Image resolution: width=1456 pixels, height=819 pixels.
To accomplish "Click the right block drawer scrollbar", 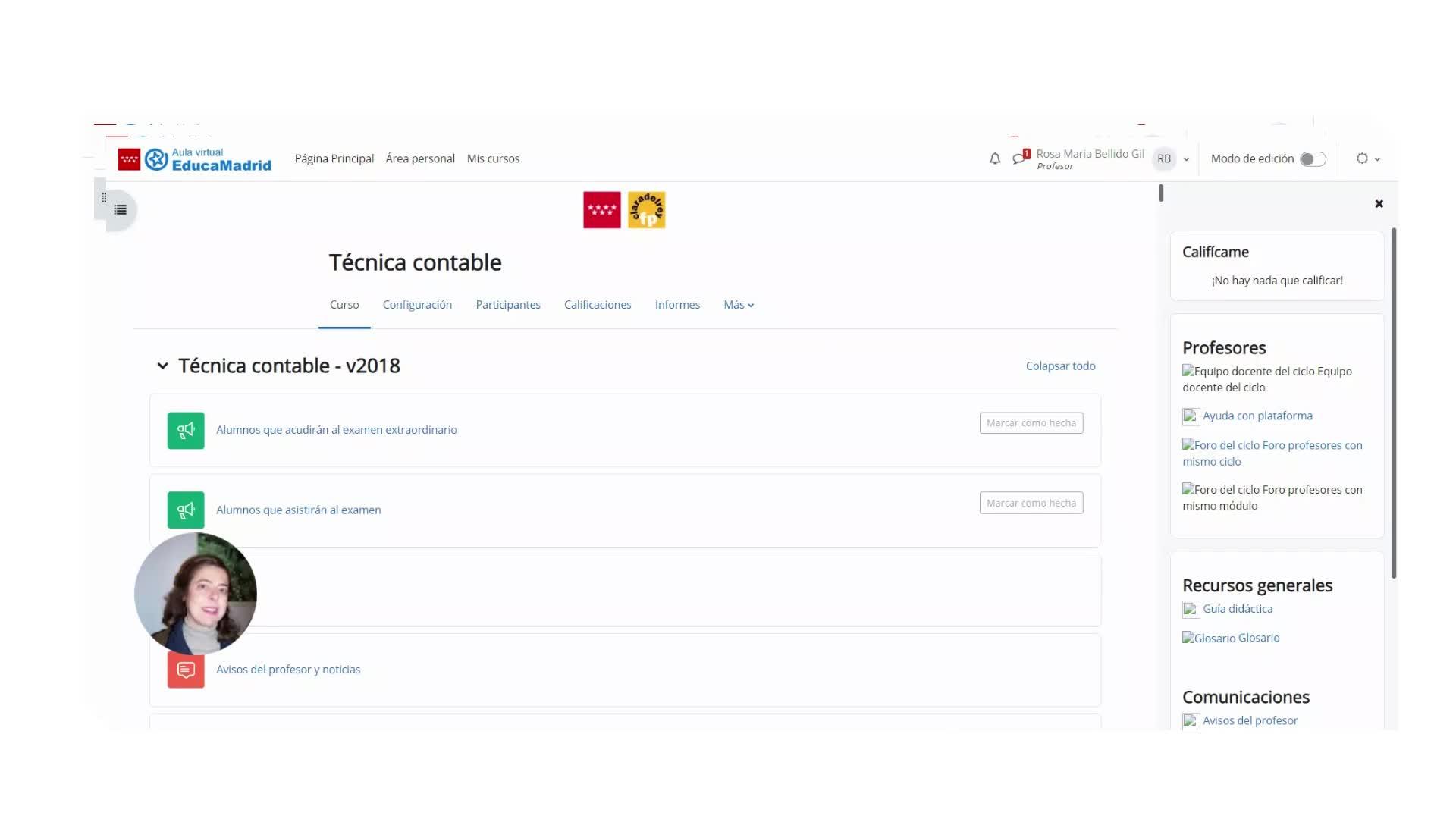I will [1394, 402].
